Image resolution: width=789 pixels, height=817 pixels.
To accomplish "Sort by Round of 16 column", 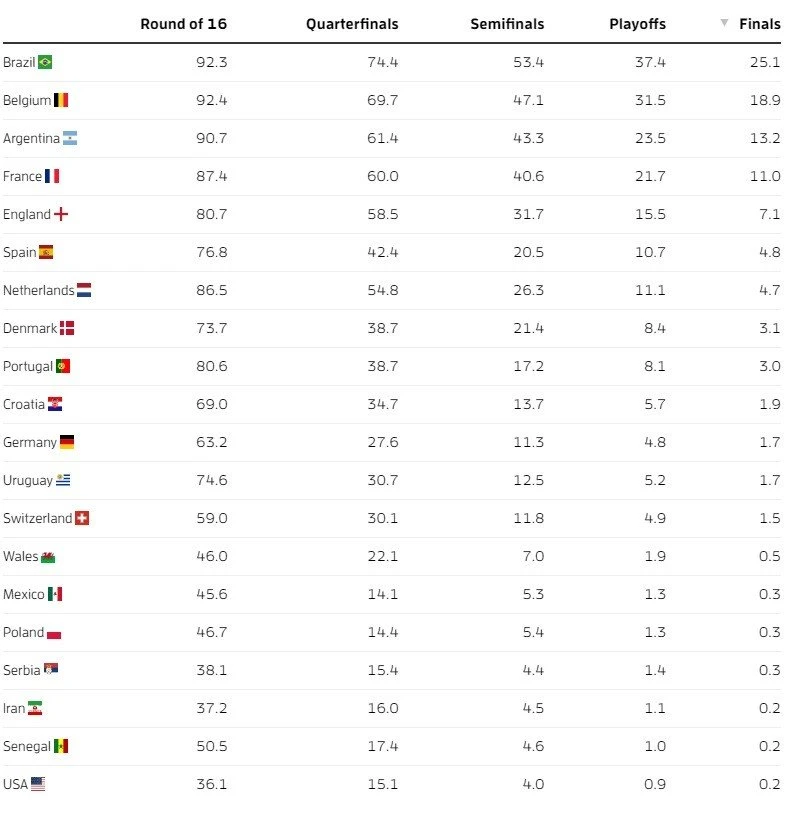I will click(x=183, y=24).
